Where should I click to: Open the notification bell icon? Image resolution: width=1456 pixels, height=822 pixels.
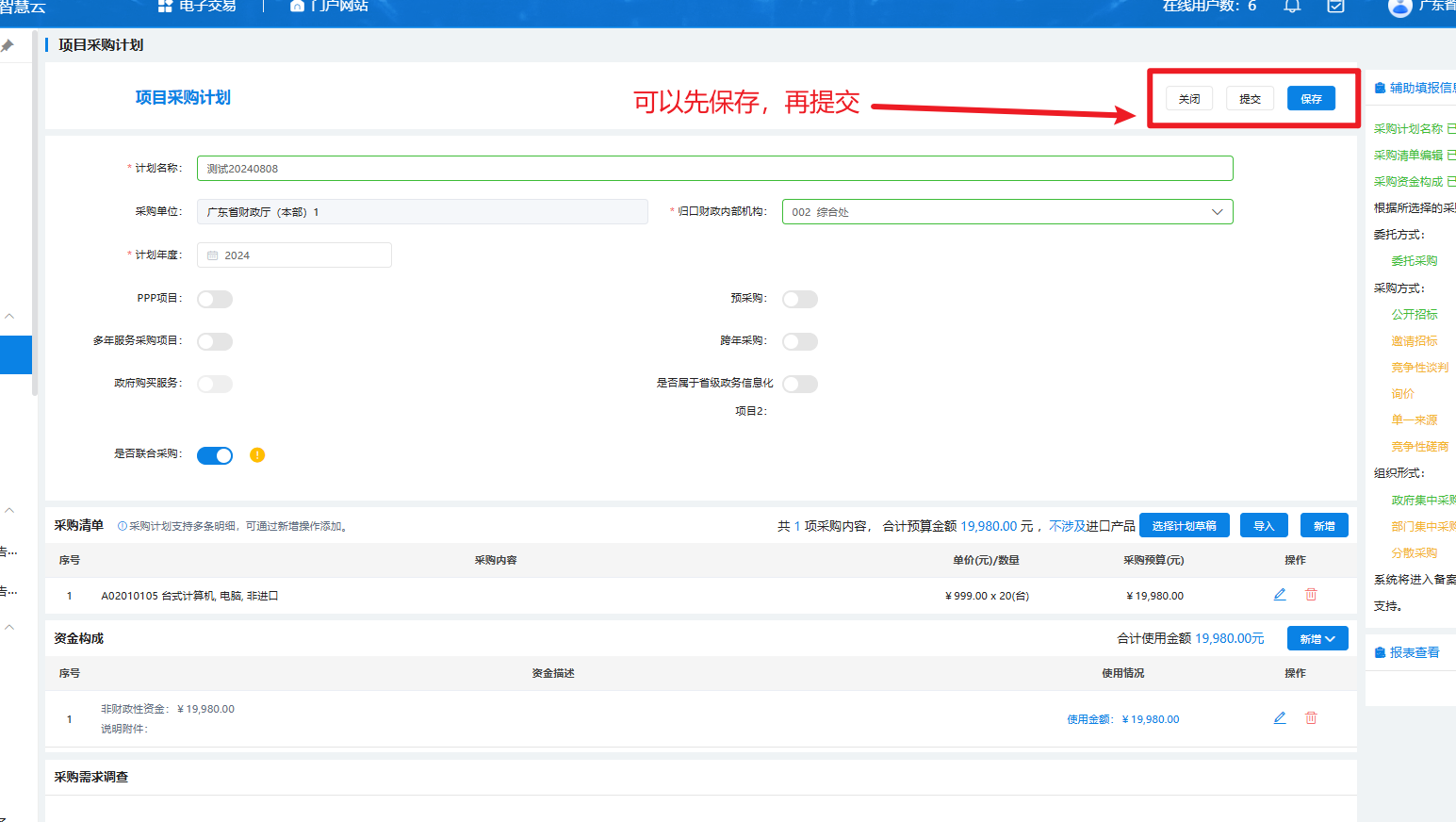click(1292, 6)
